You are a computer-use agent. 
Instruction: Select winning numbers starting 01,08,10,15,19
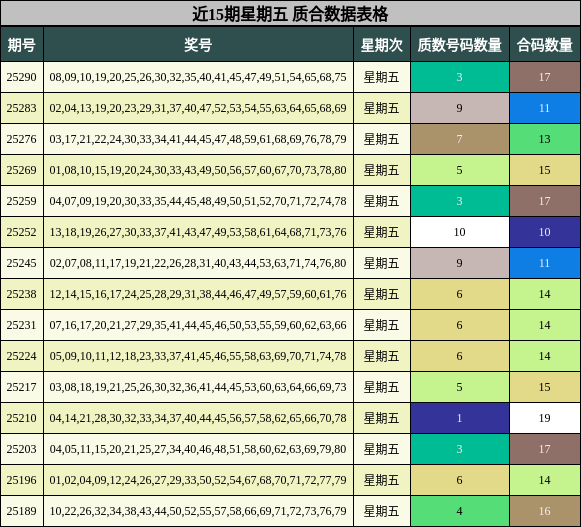pos(198,170)
